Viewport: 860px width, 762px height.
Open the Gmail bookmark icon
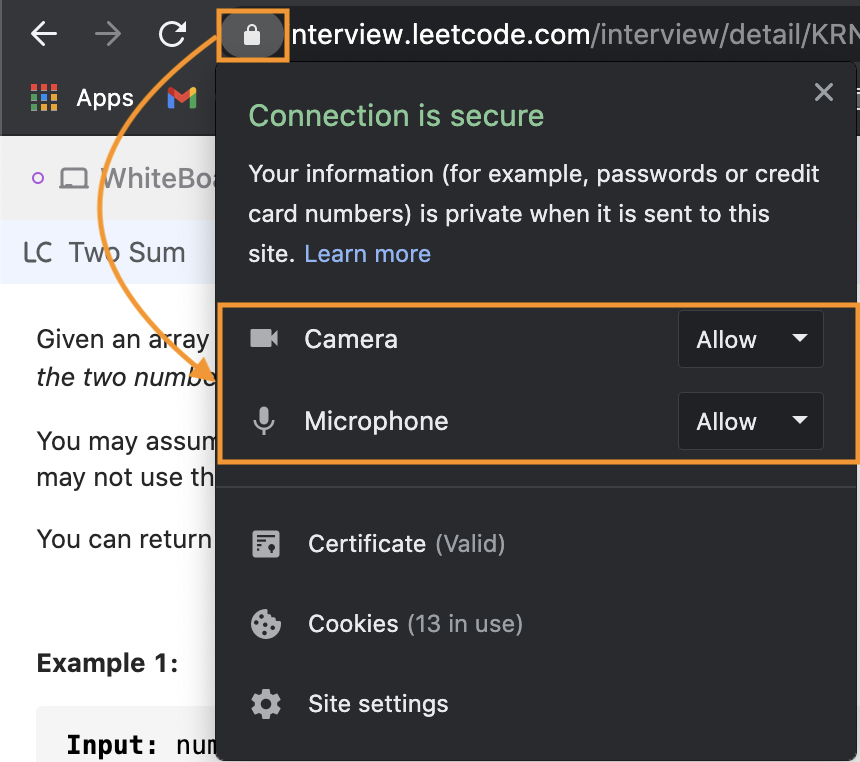point(182,98)
